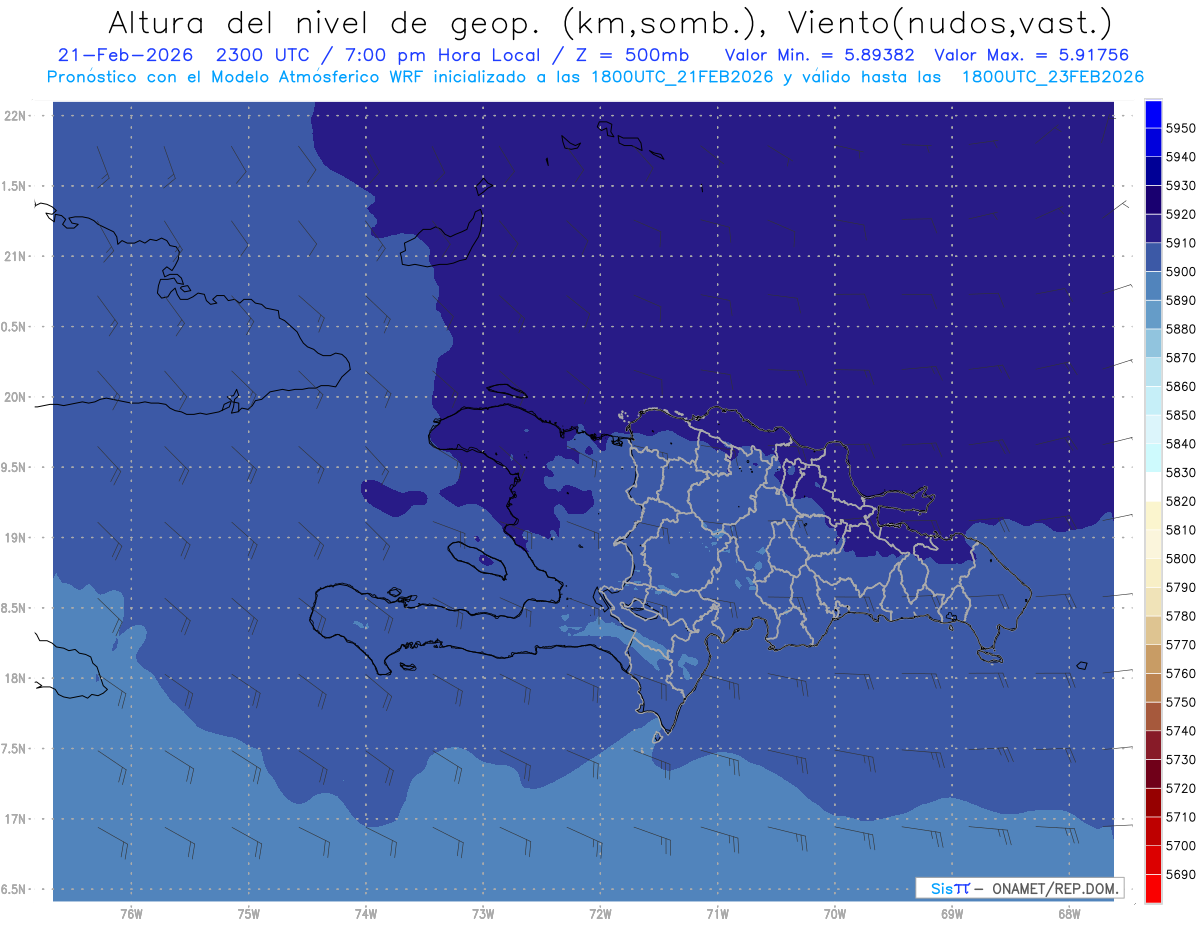Image resolution: width=1200 pixels, height=927 pixels.
Task: Click the '20N' latitude label
Action: pos(15,397)
